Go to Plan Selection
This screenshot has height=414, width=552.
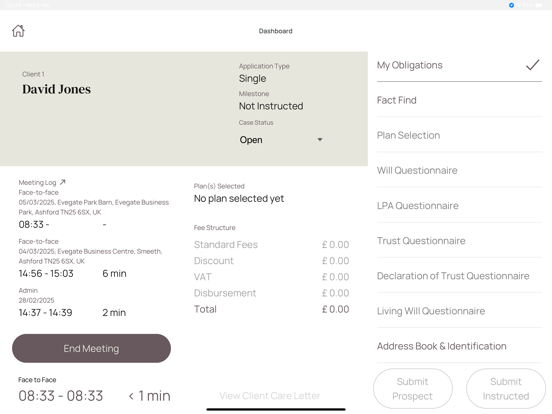[459, 135]
